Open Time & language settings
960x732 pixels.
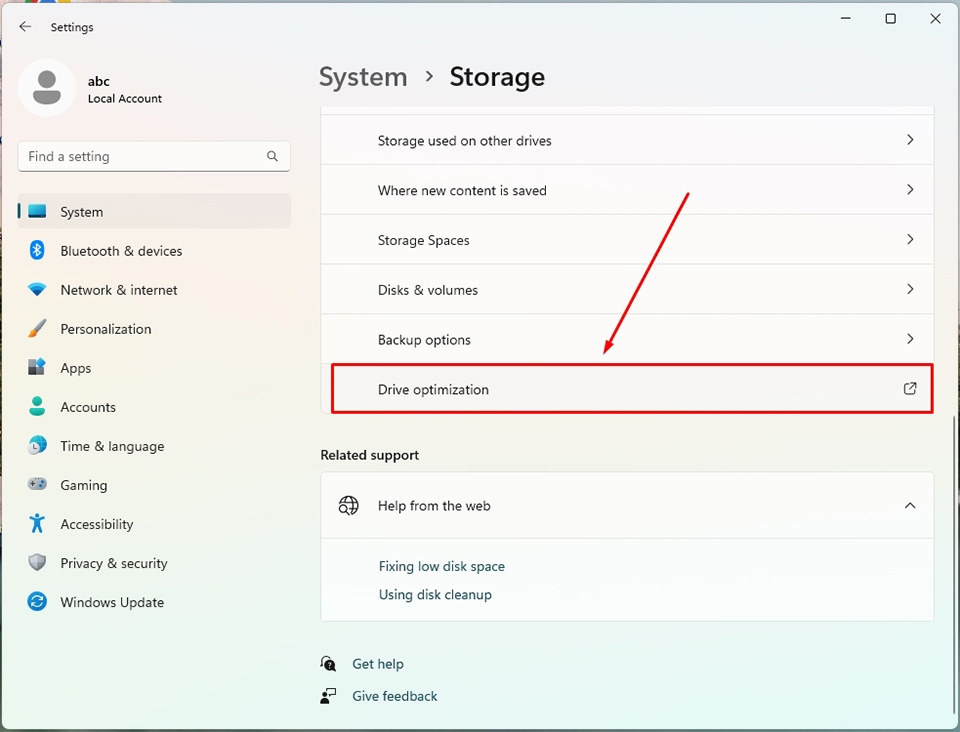(x=154, y=446)
